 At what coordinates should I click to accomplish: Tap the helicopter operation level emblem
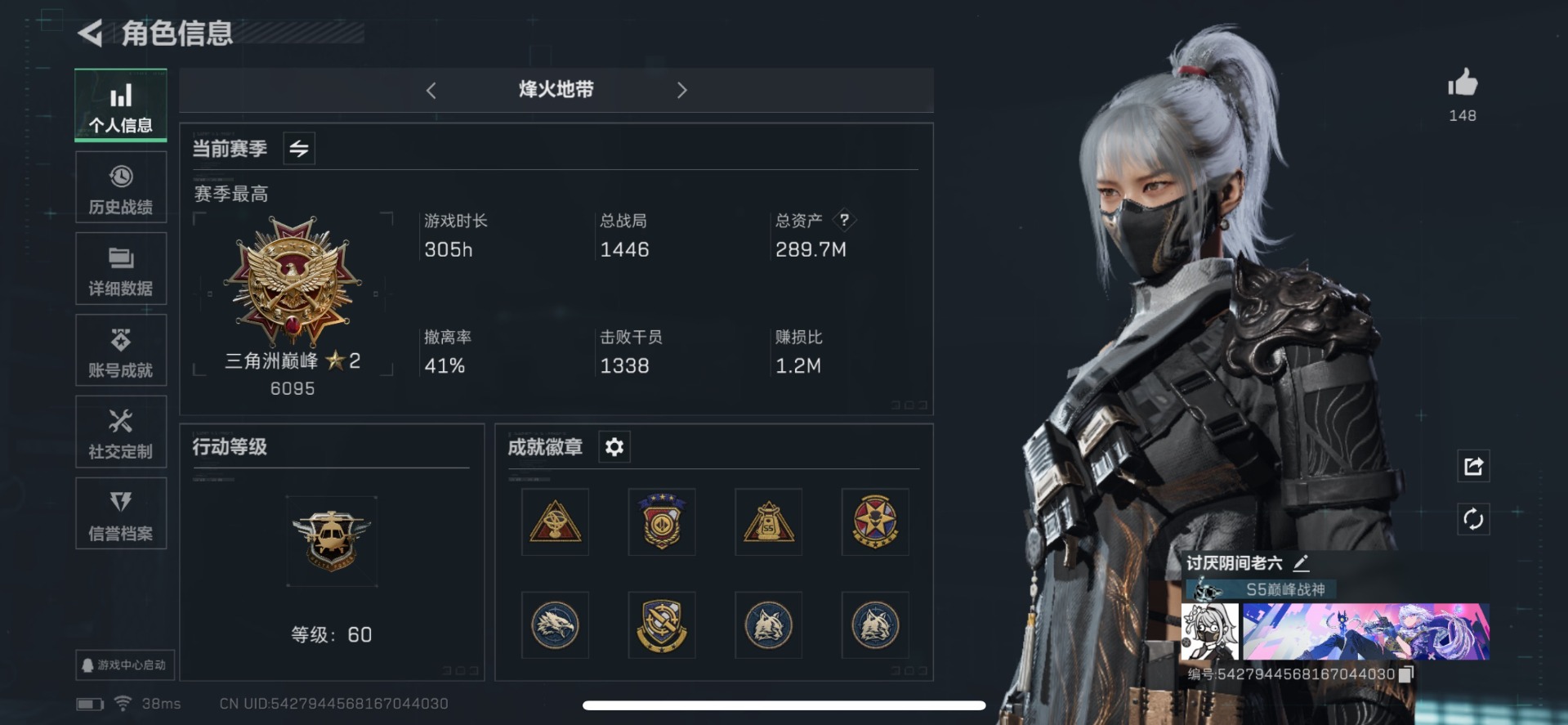(x=332, y=540)
